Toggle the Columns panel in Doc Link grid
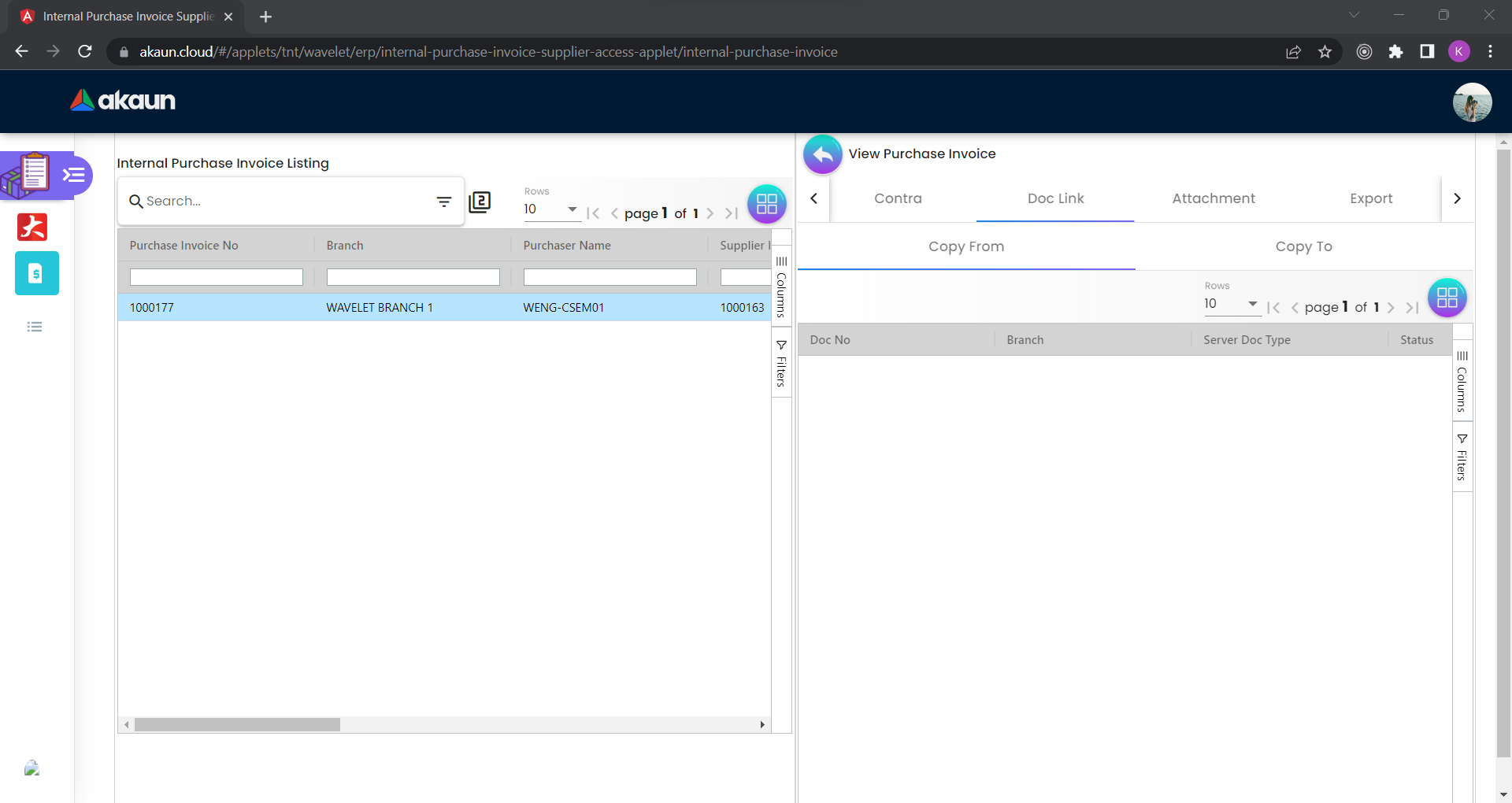This screenshot has height=803, width=1512. (1462, 382)
